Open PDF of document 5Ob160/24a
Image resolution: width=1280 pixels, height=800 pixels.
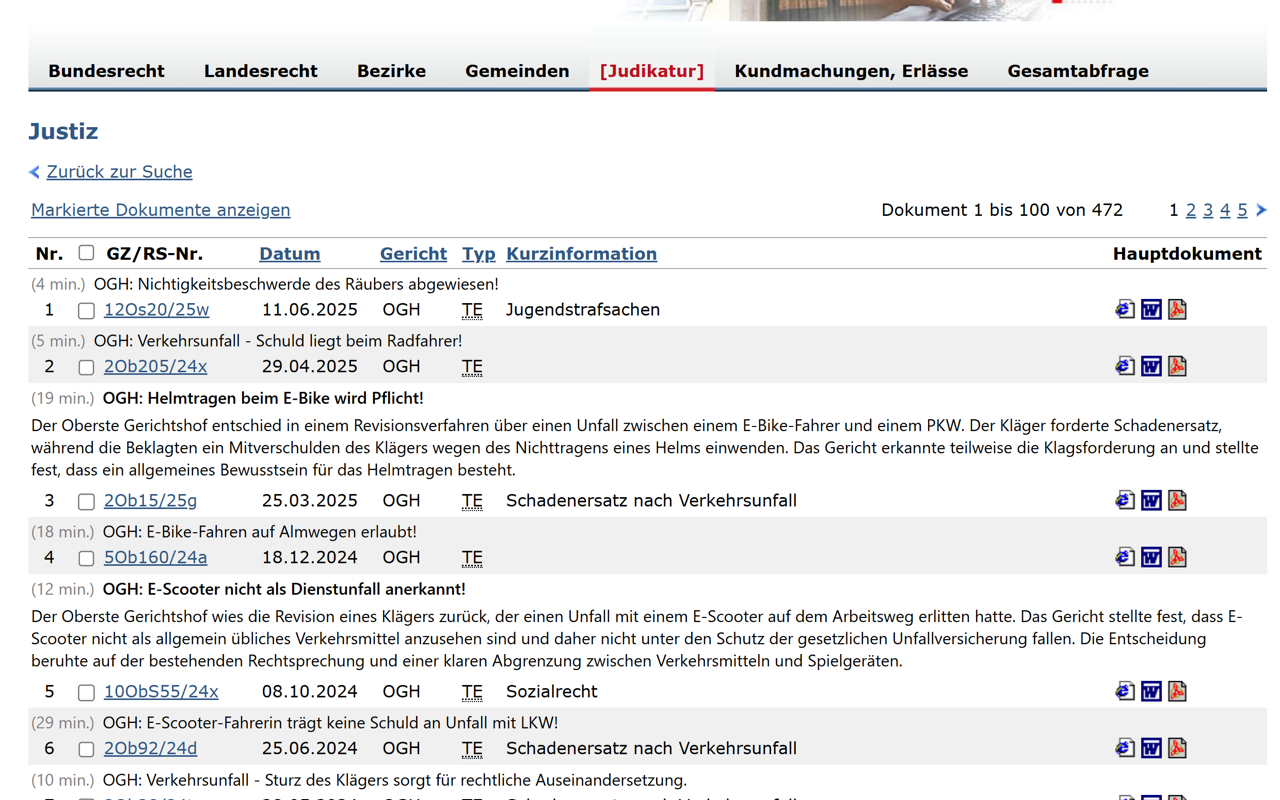pos(1177,558)
